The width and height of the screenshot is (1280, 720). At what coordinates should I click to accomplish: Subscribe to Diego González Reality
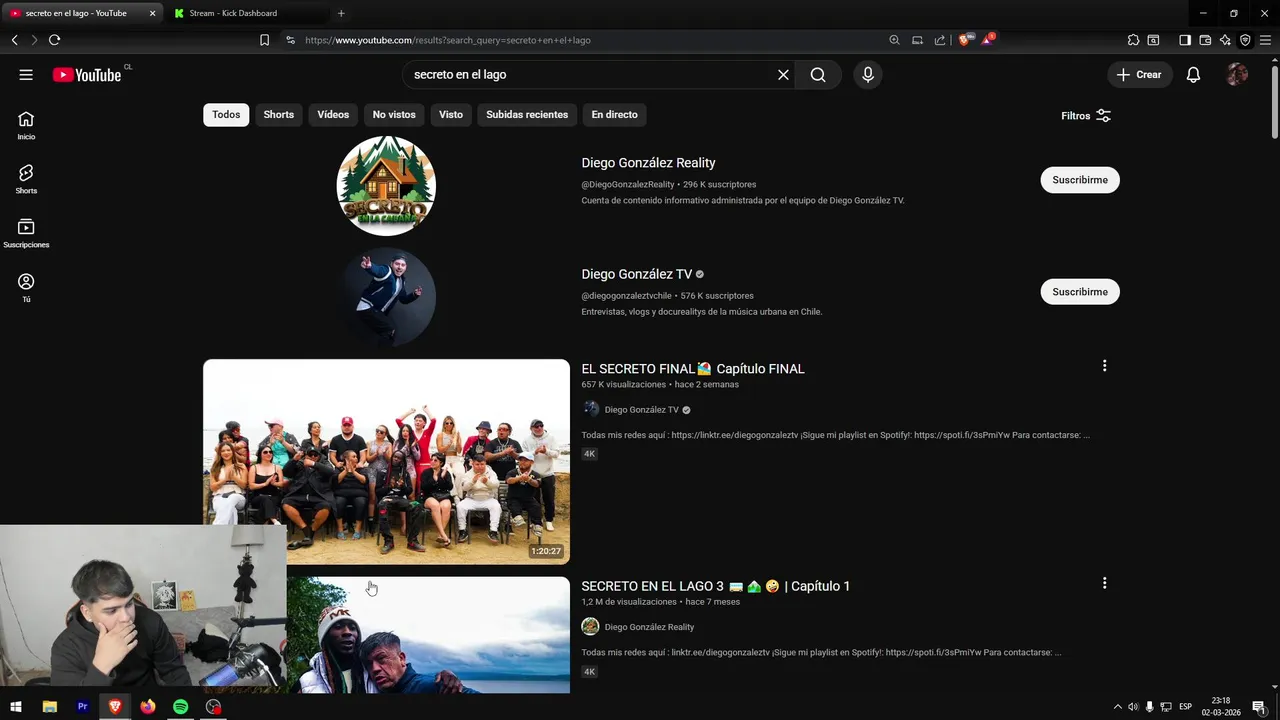point(1080,180)
